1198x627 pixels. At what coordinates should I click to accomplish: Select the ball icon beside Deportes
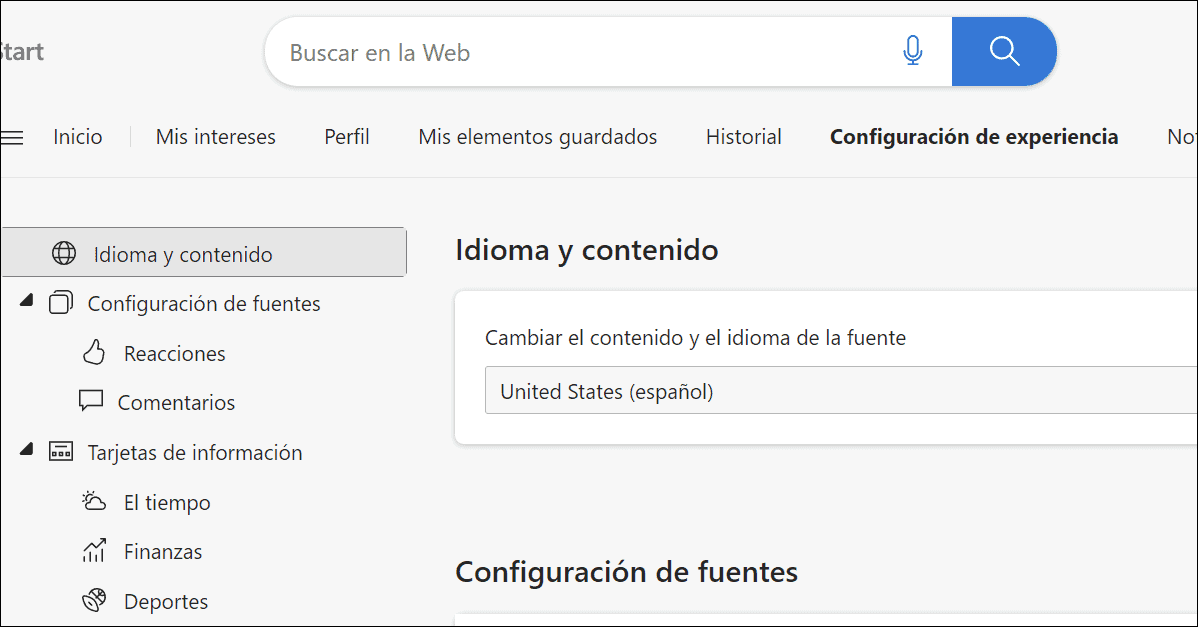93,599
